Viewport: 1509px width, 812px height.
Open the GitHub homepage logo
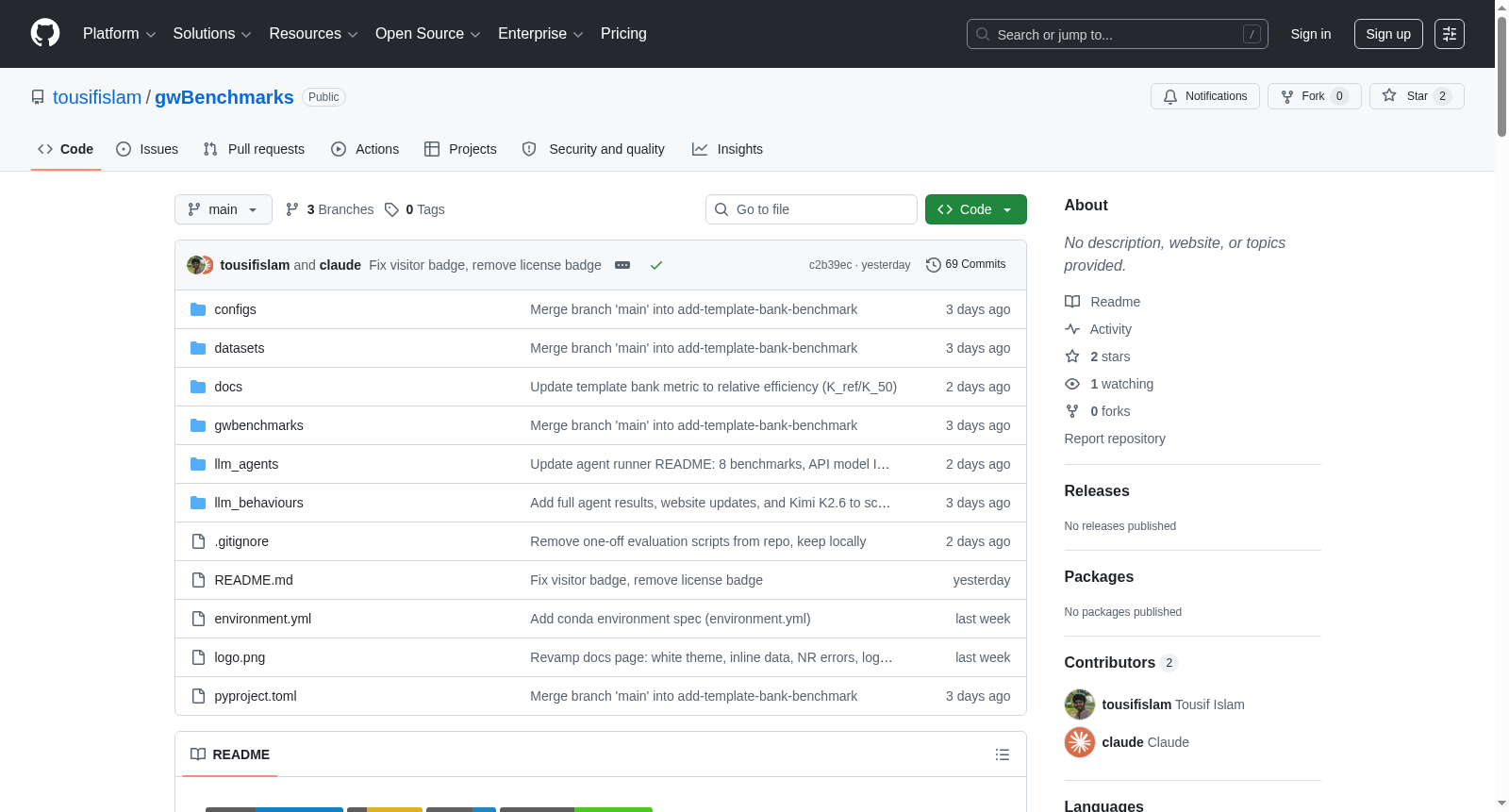pos(45,34)
